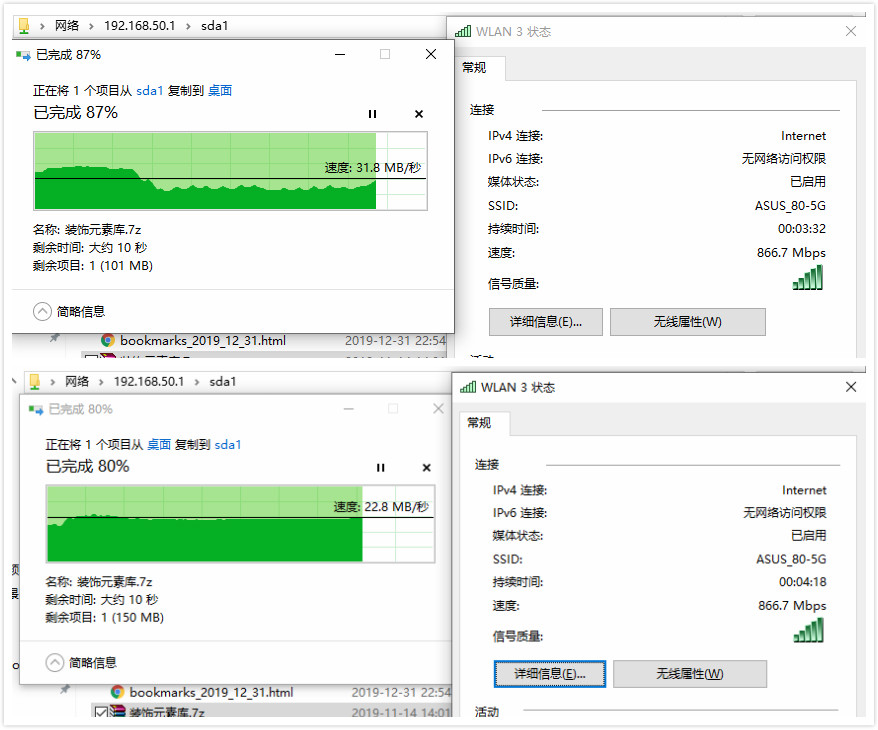
Task: Click the signal quality bars in bottom WLAN dialog
Action: [x=807, y=632]
